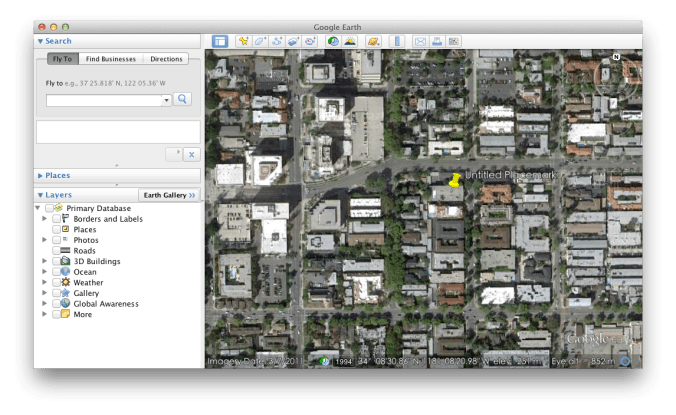Switch to the Find Businesses tab

109,59
